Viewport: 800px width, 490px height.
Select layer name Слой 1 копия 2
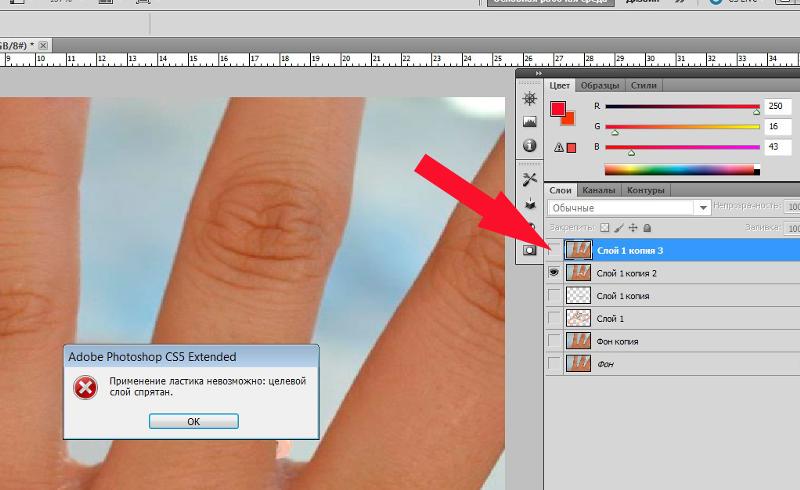(x=627, y=274)
